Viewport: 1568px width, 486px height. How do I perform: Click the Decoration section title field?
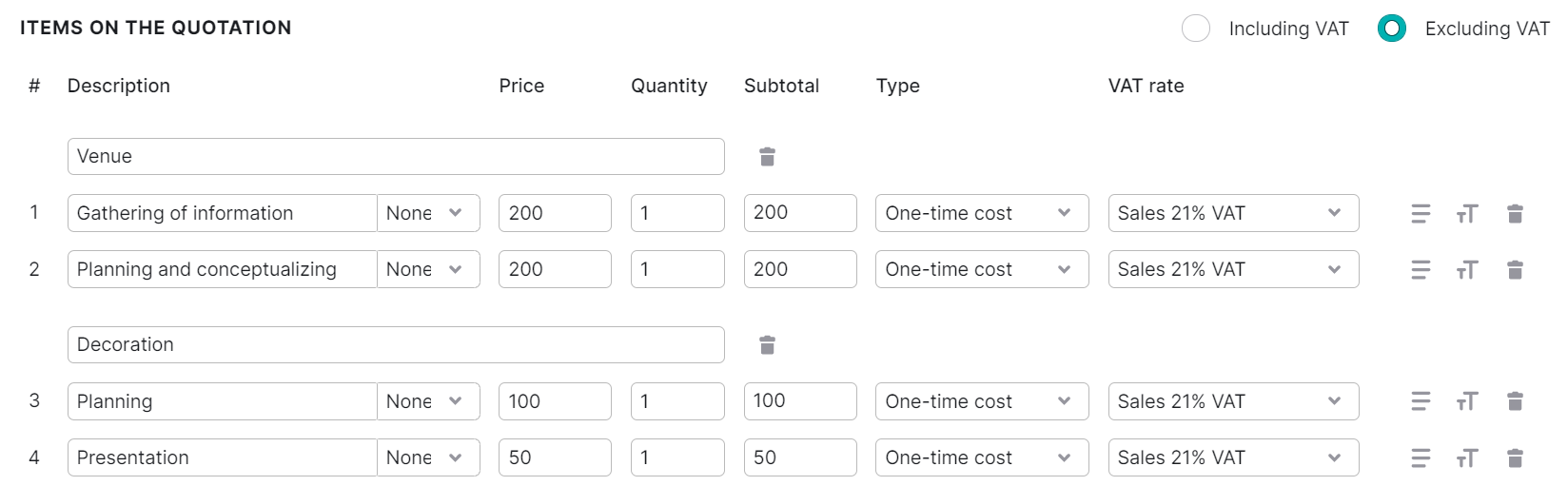[396, 345]
